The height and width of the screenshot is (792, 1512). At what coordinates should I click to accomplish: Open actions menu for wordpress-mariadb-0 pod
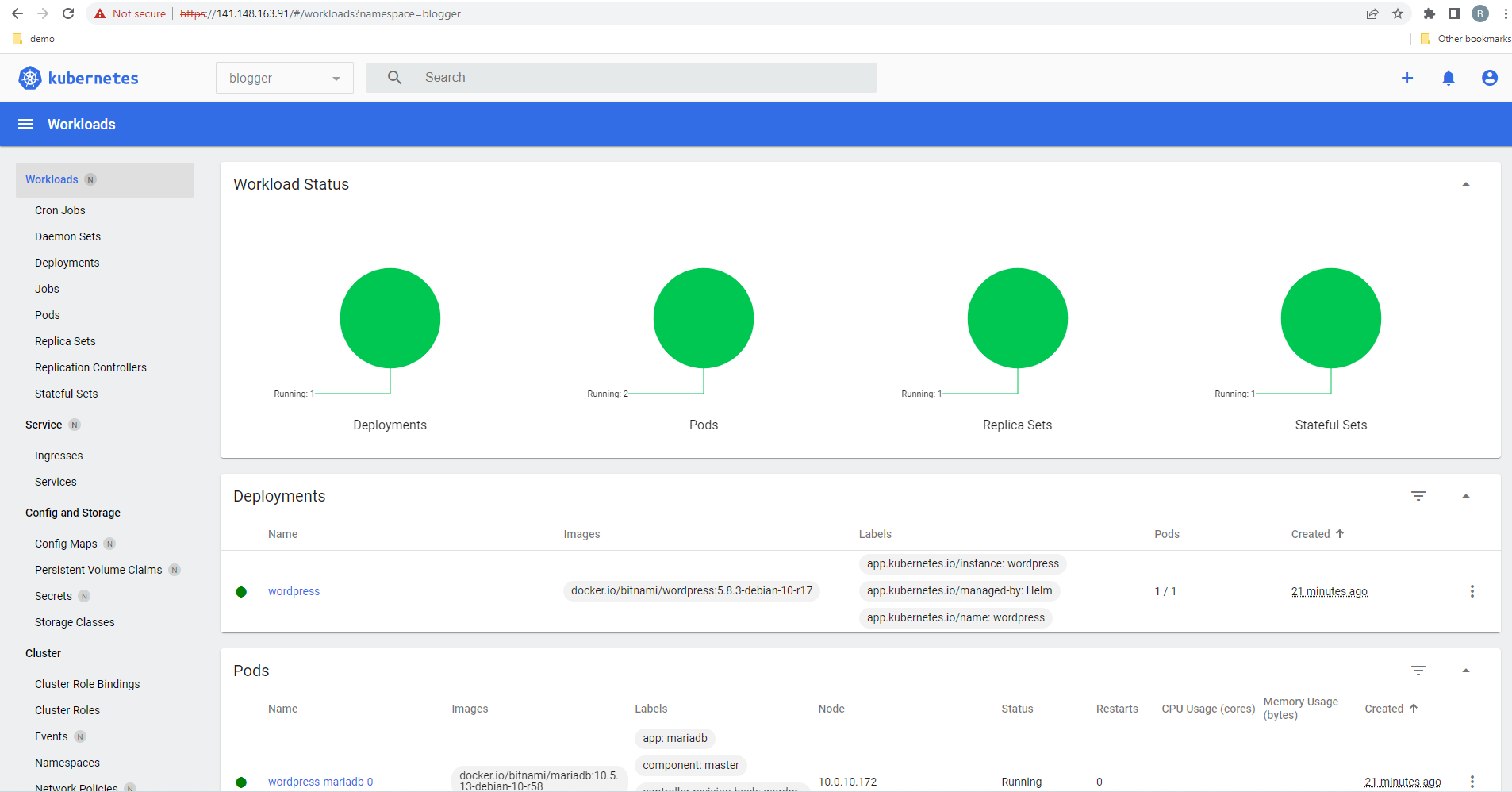[1472, 782]
